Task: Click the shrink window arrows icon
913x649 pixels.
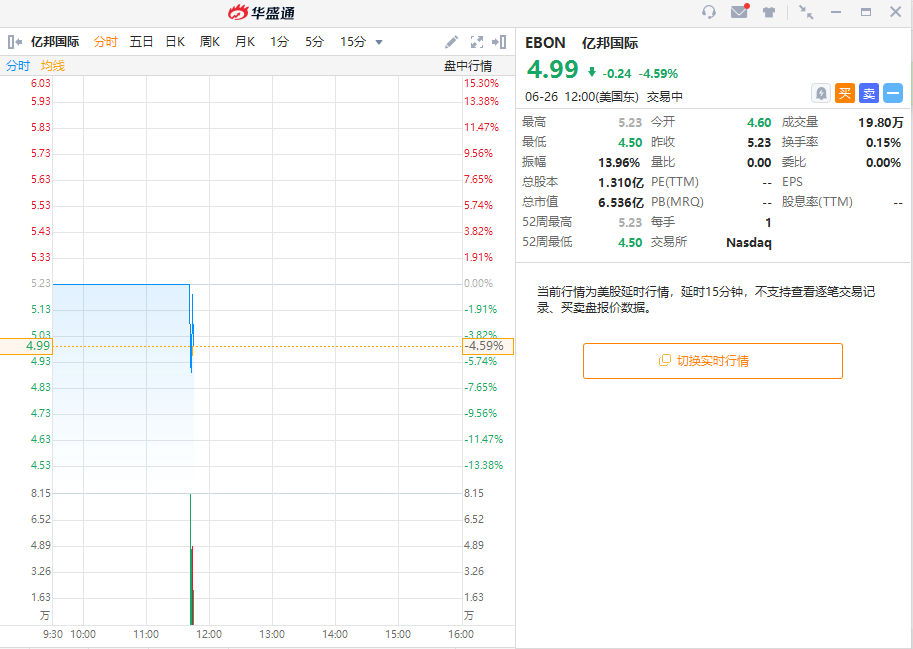Action: (806, 12)
